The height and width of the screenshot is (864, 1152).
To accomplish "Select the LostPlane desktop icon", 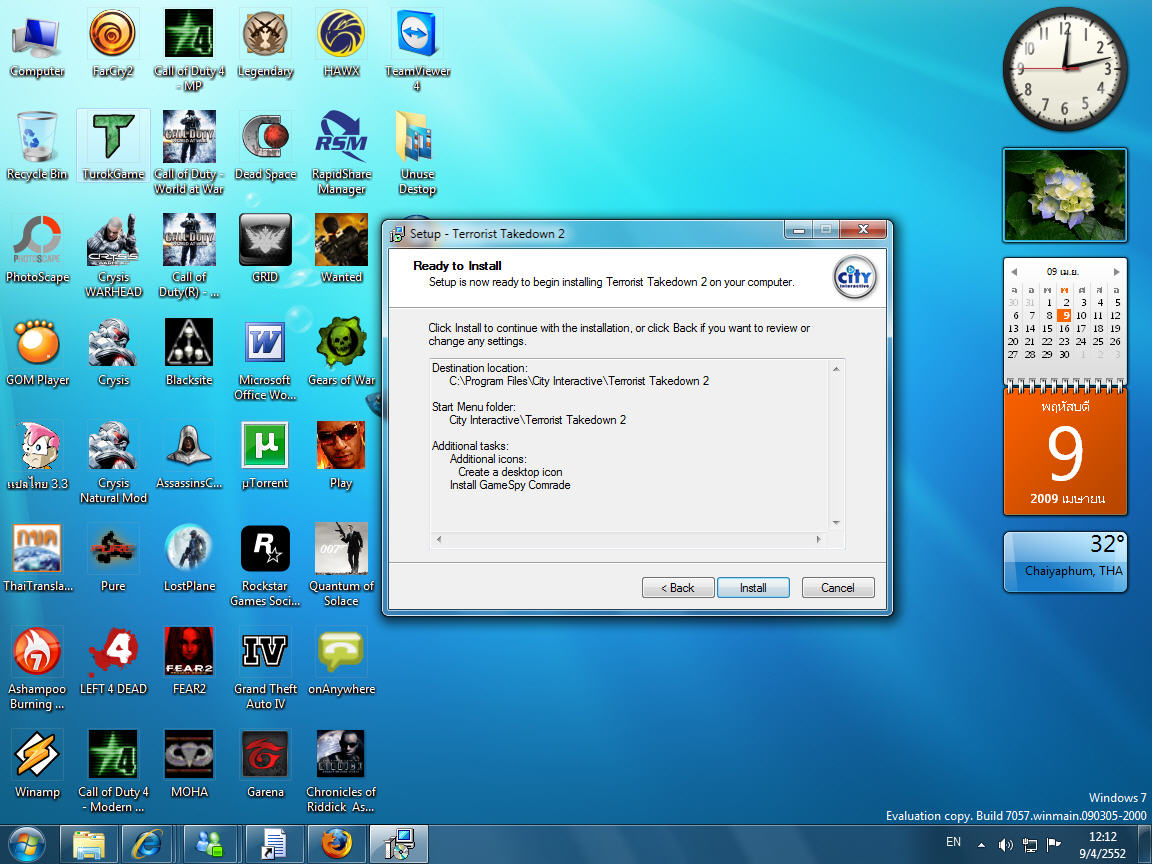I will 189,558.
